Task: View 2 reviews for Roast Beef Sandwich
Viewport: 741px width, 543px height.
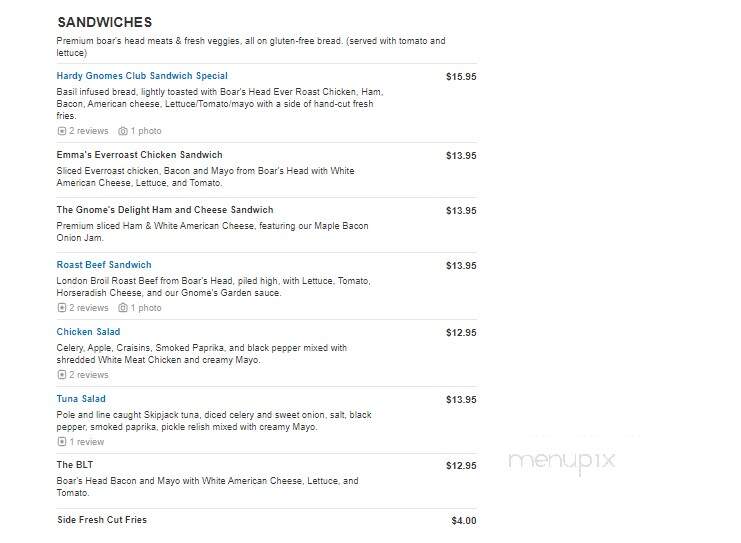Action: coord(88,308)
